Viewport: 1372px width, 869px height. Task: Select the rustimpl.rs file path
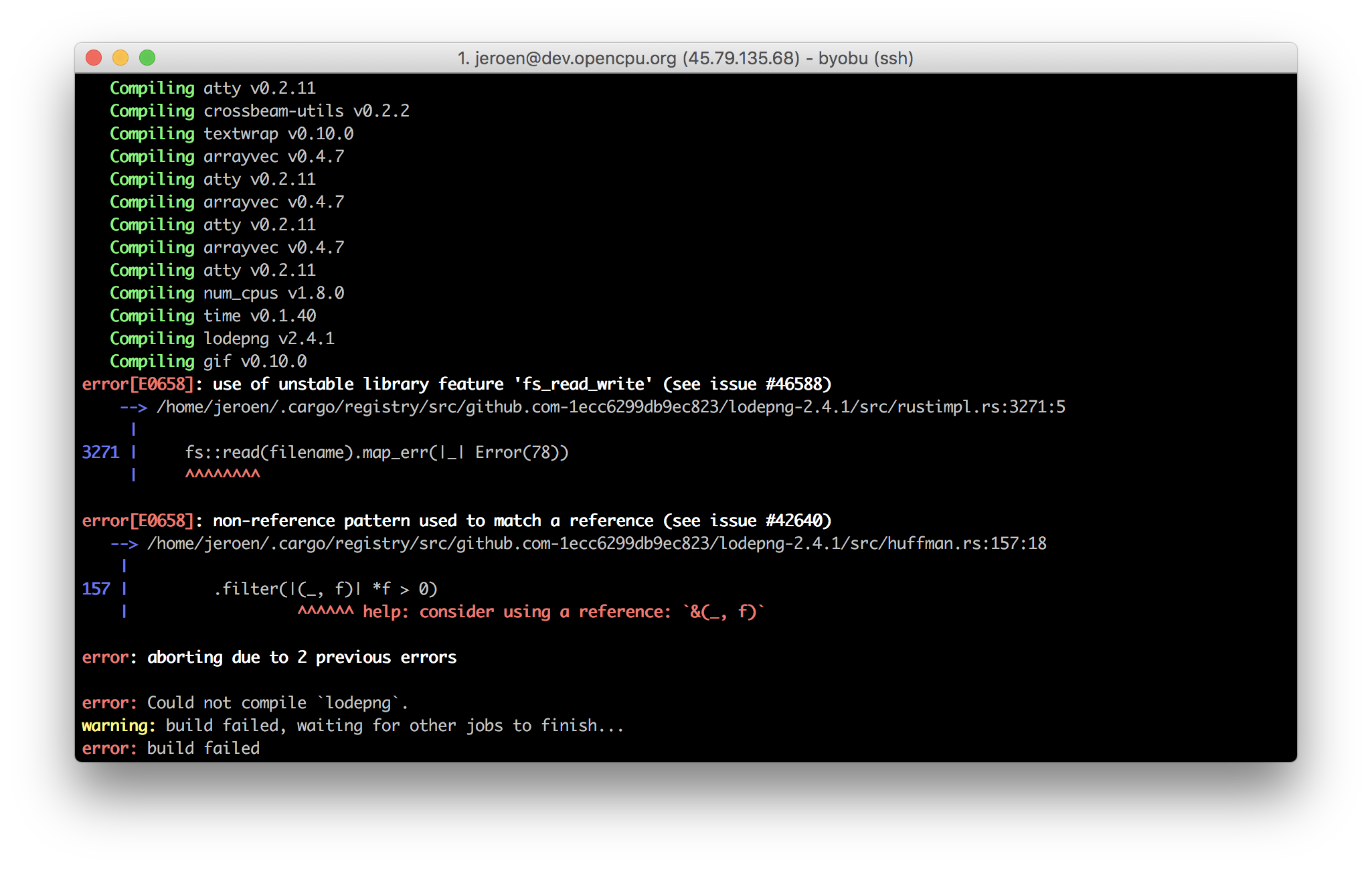612,406
